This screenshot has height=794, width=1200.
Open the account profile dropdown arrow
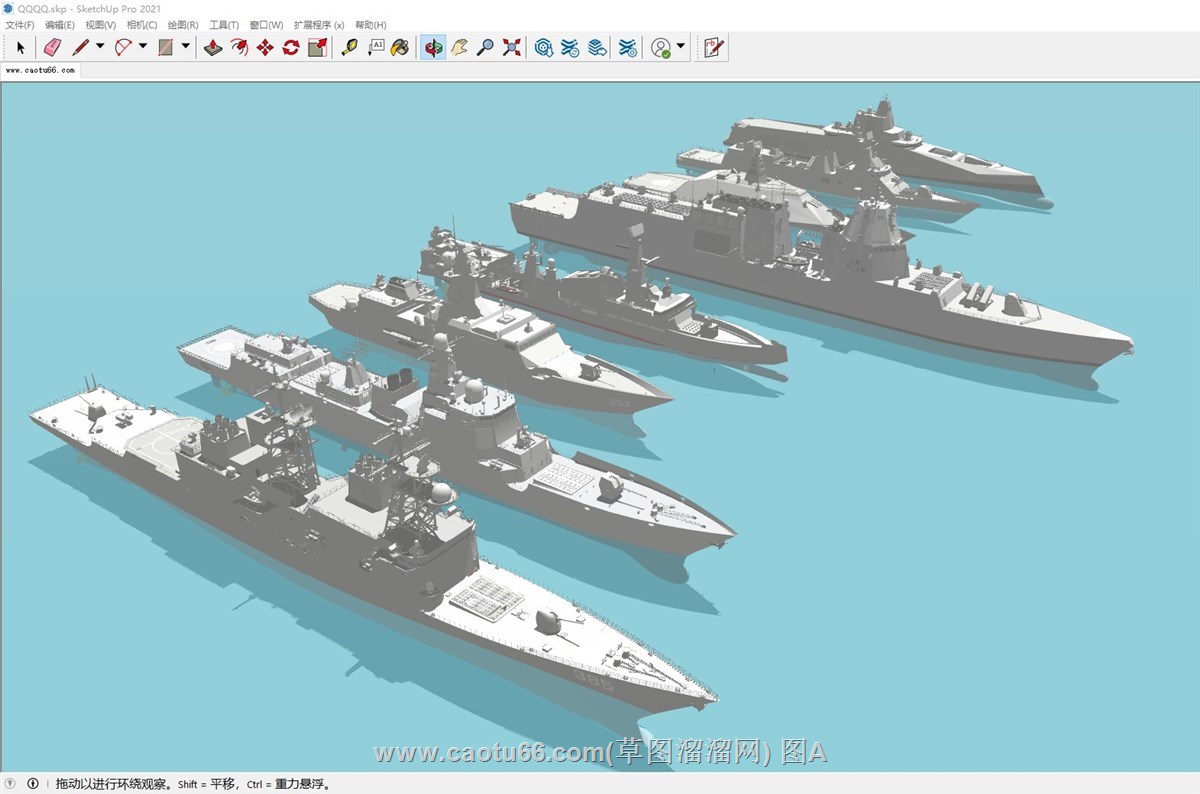pyautogui.click(x=681, y=46)
